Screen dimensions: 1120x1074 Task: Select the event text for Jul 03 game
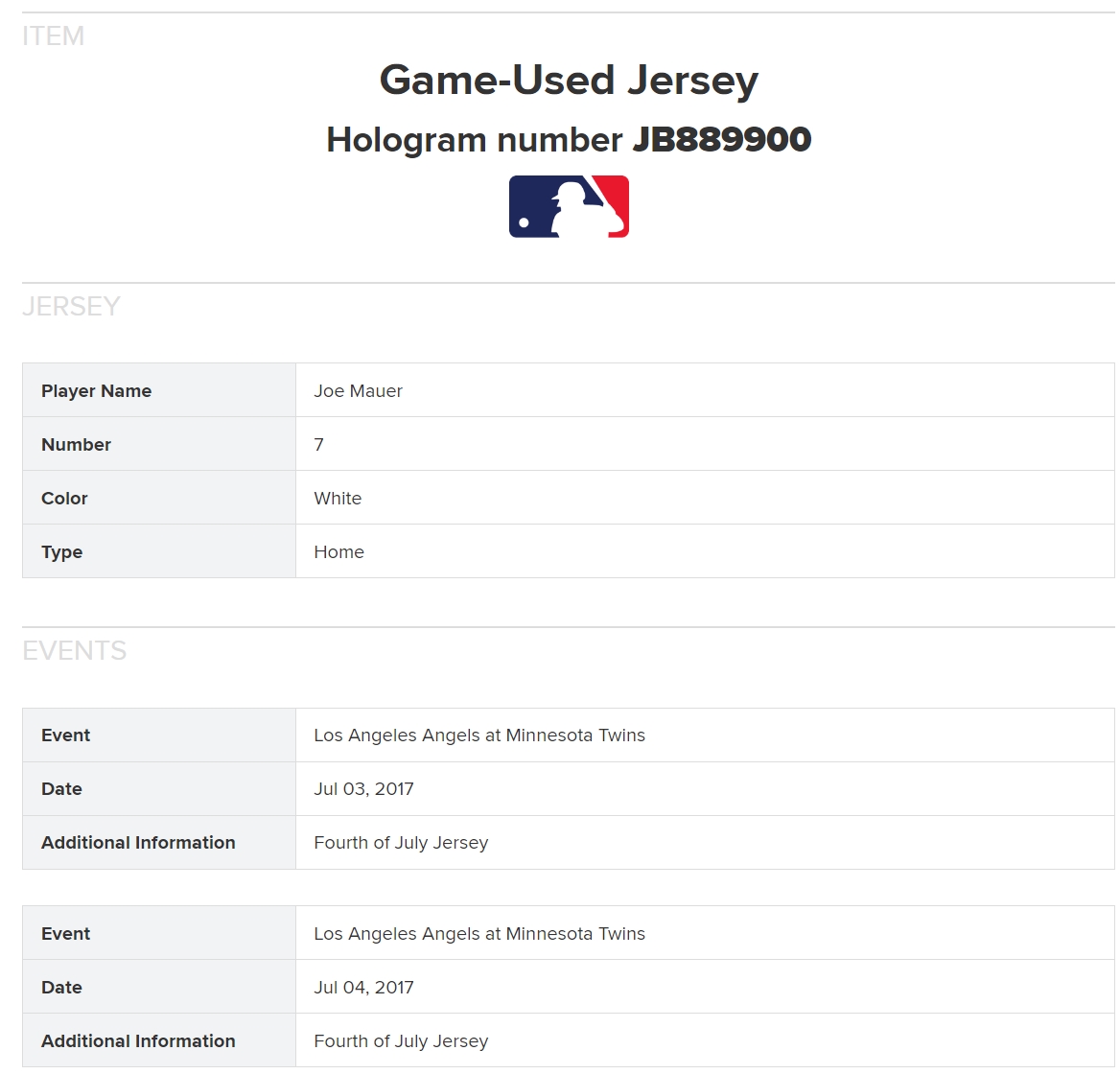coord(479,735)
